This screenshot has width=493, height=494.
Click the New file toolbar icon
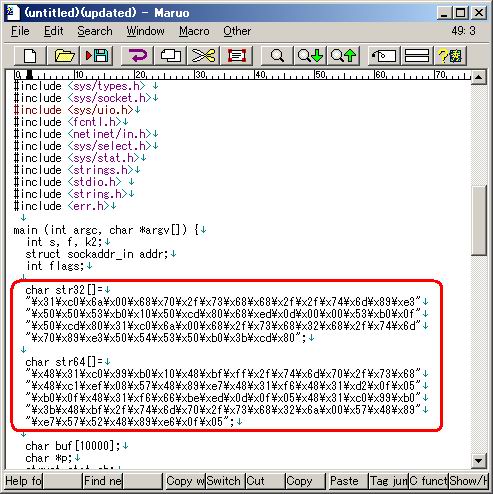tap(30, 56)
